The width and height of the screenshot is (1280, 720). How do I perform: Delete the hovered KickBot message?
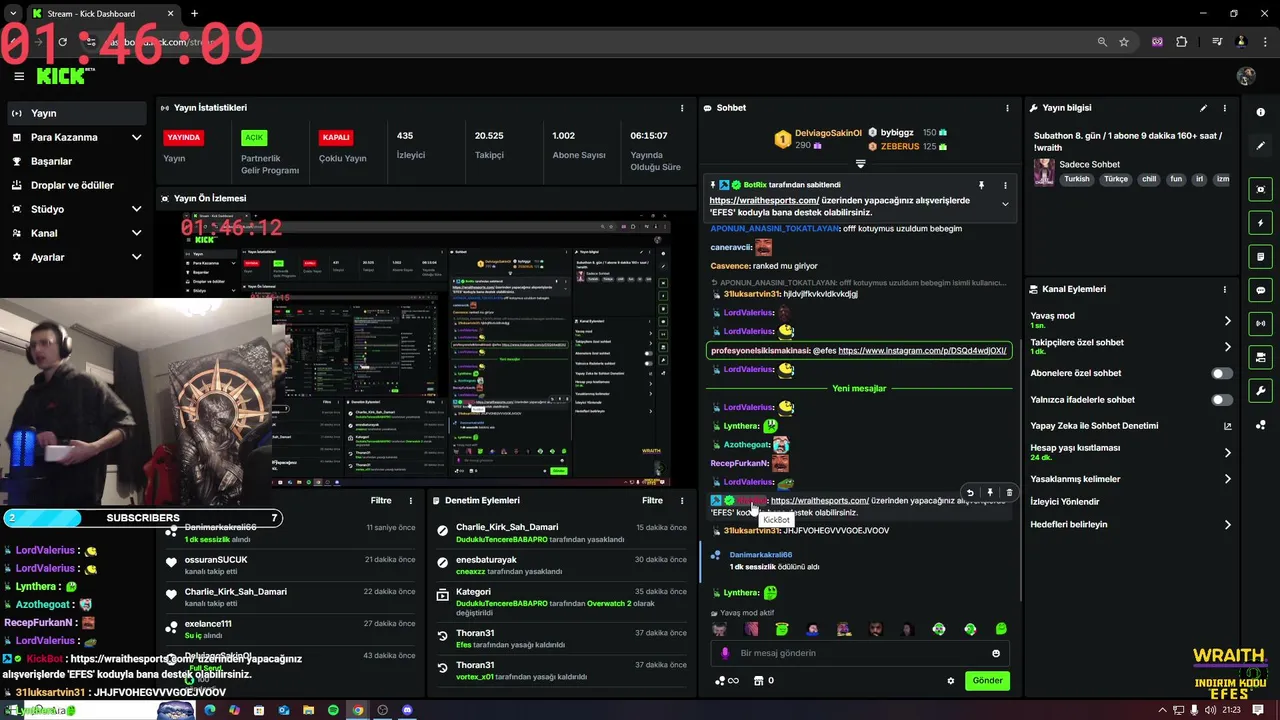[1009, 492]
